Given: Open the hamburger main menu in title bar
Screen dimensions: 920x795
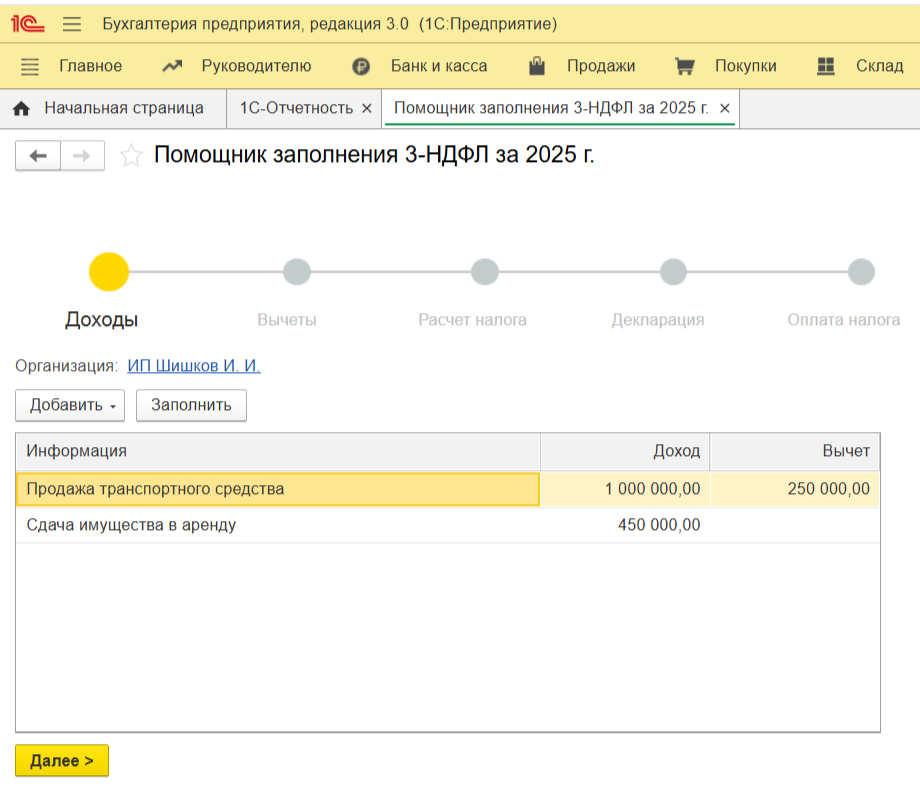Looking at the screenshot, I should tap(71, 24).
